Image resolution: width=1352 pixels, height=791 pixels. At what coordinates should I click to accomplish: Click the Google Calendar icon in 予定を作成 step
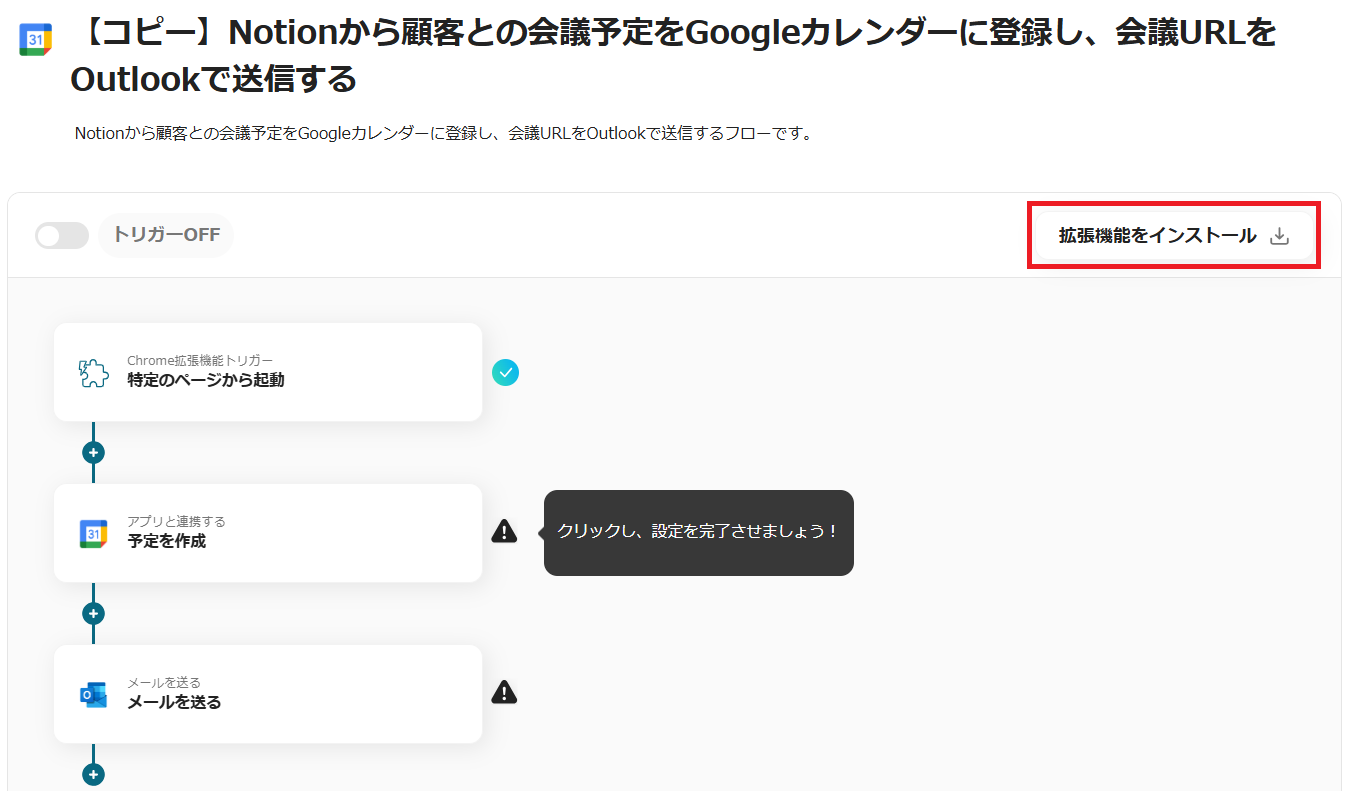(94, 534)
